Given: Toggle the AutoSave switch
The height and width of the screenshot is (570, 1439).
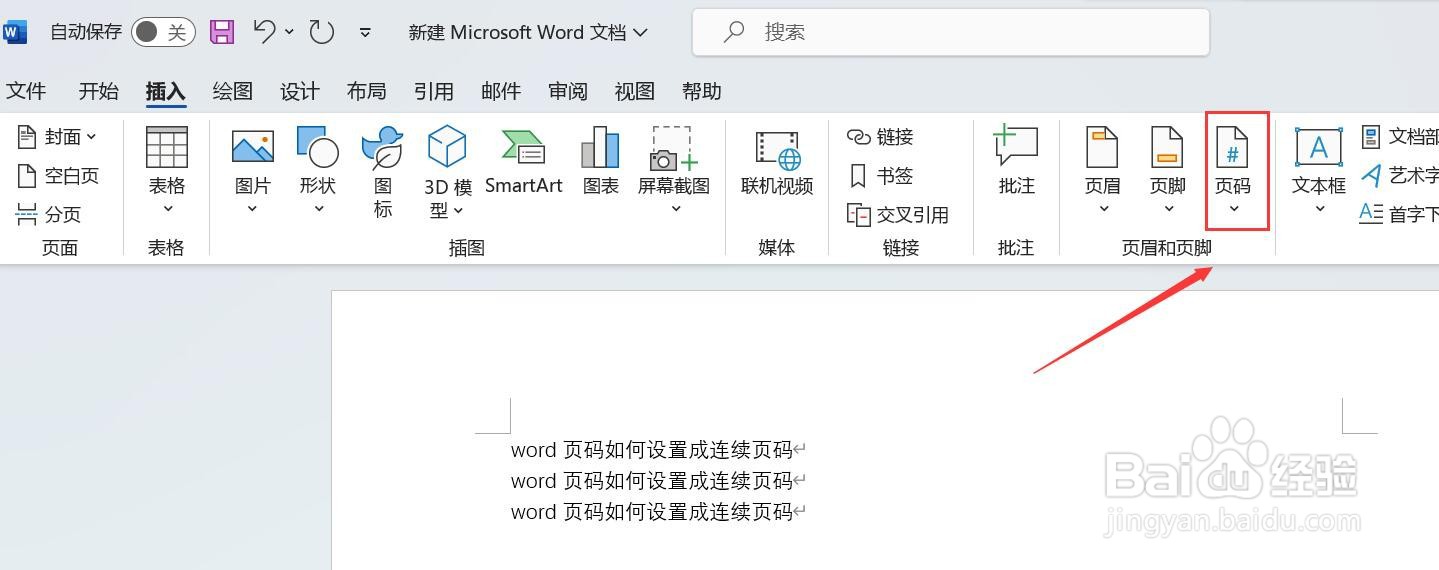Looking at the screenshot, I should 161,32.
